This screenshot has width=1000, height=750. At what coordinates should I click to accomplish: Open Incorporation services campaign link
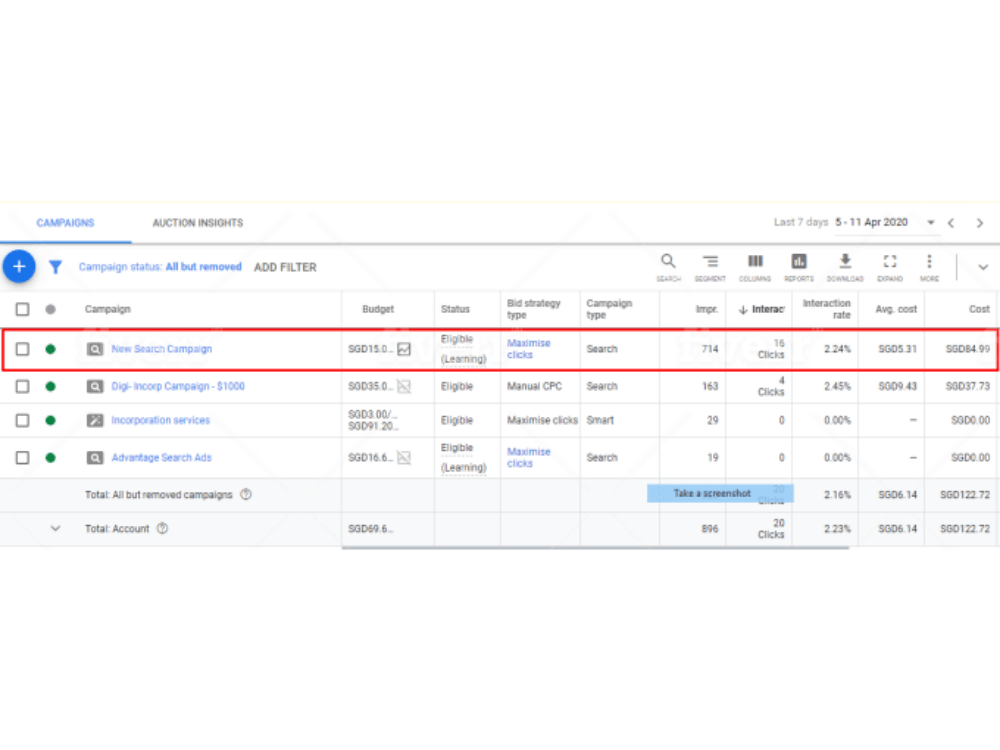[160, 420]
